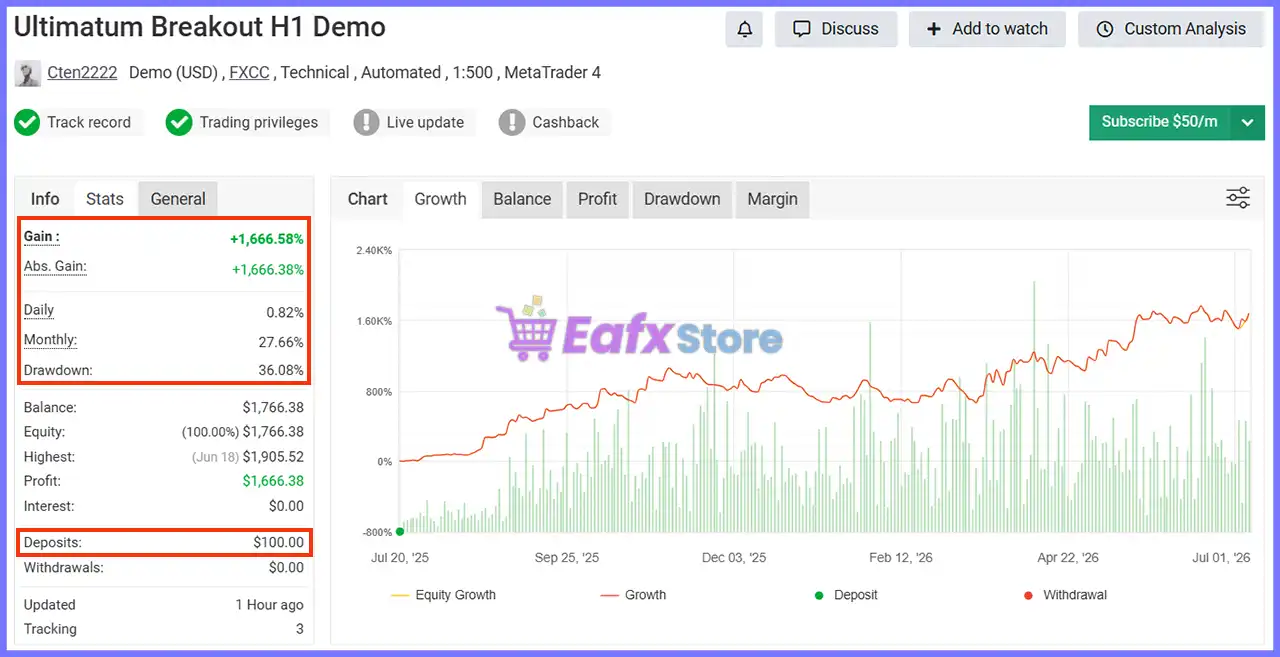Viewport: 1280px width, 657px height.
Task: Click the 36.08% drawdown value
Action: point(281,370)
